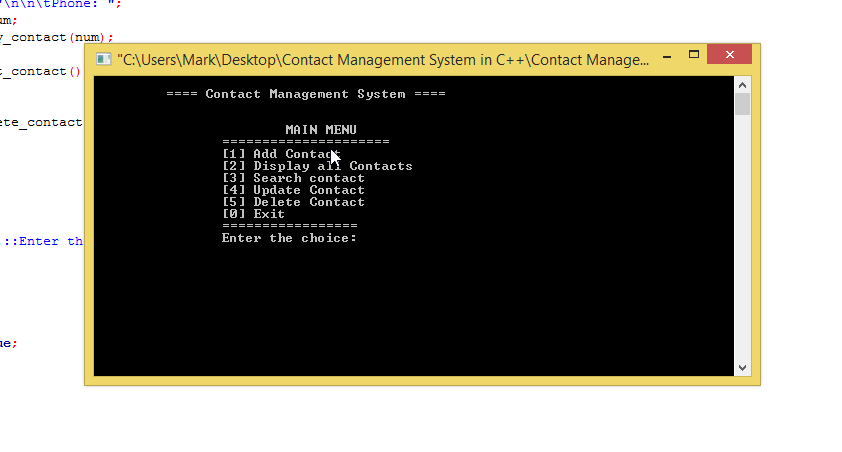Click the "[5] Delete Contact" option
Image resolution: width=842 pixels, height=452 pixels.
point(293,202)
